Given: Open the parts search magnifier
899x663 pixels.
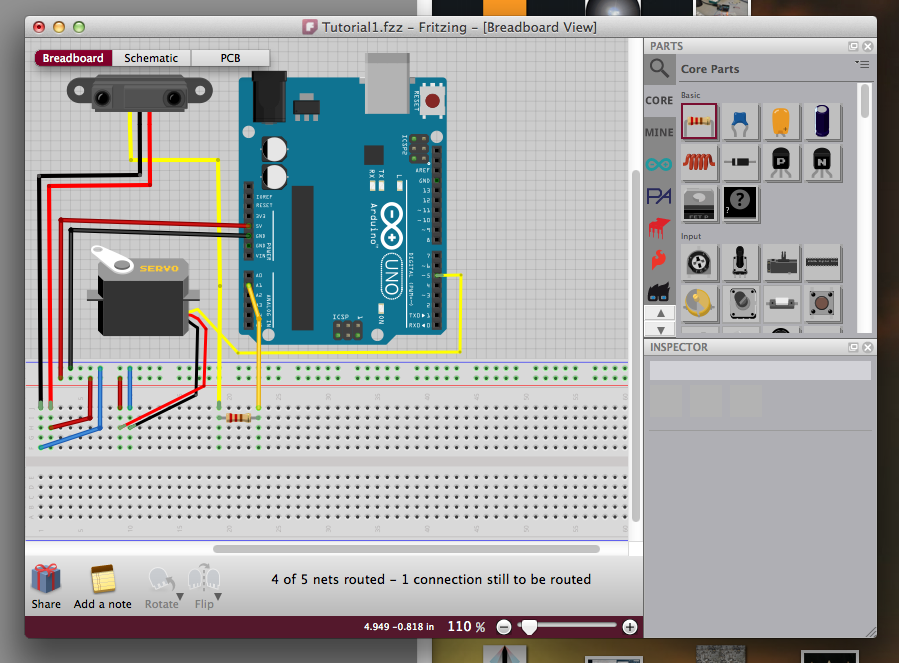Looking at the screenshot, I should point(660,70).
